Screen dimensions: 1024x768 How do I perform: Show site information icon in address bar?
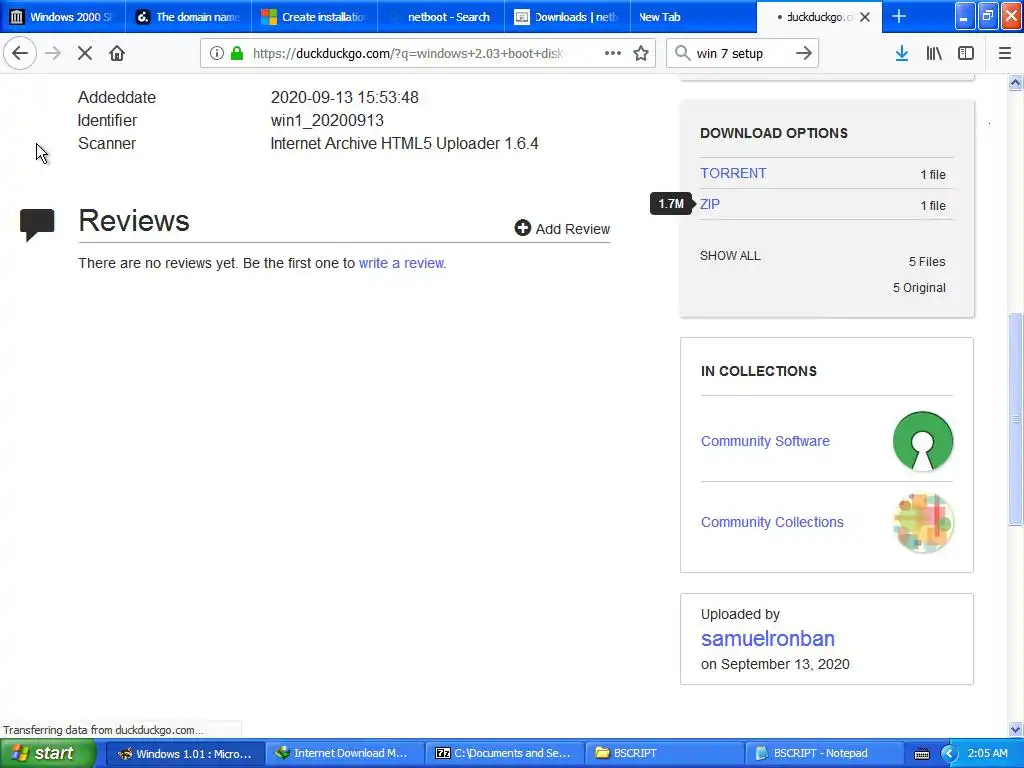[217, 53]
